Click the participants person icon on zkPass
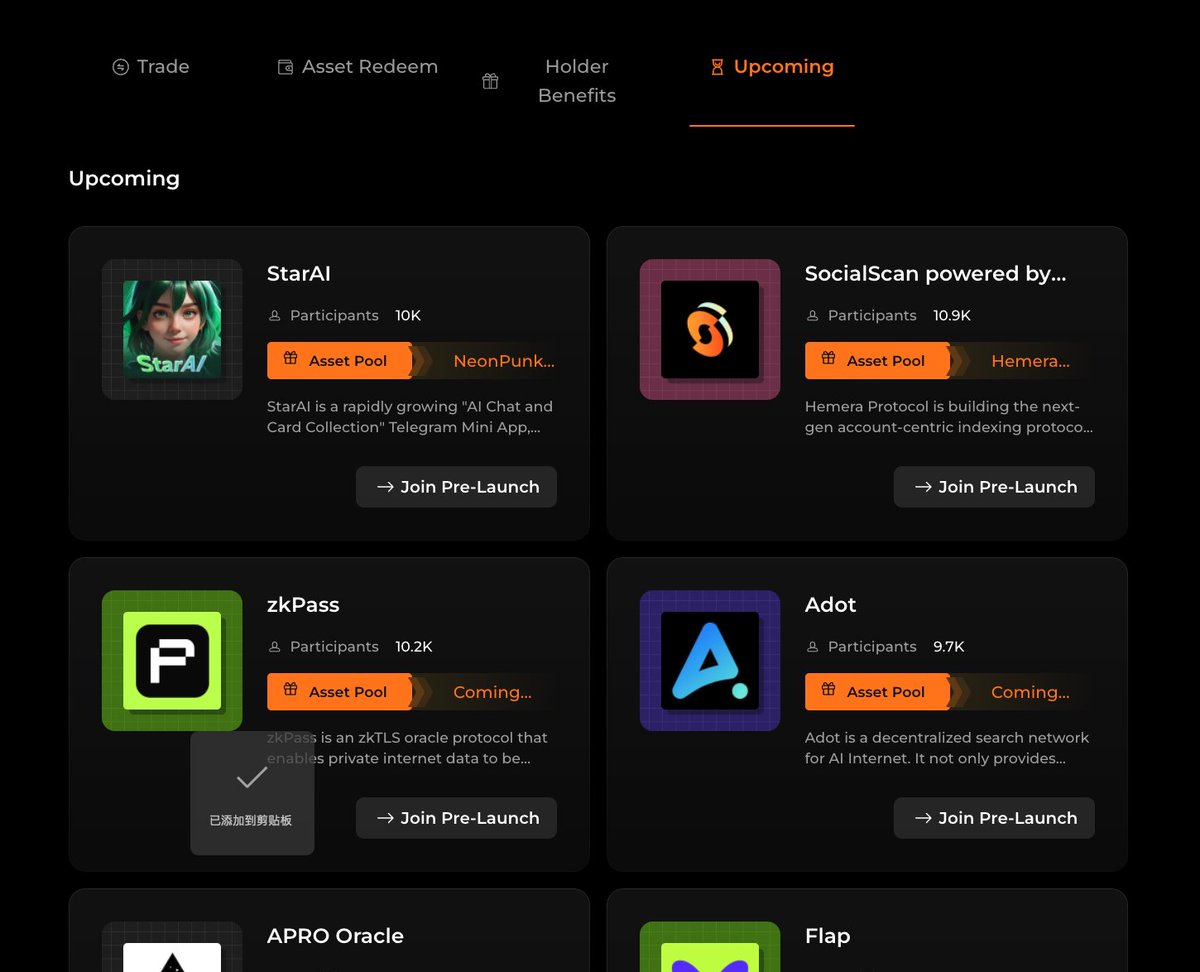The image size is (1200, 972). [x=275, y=647]
